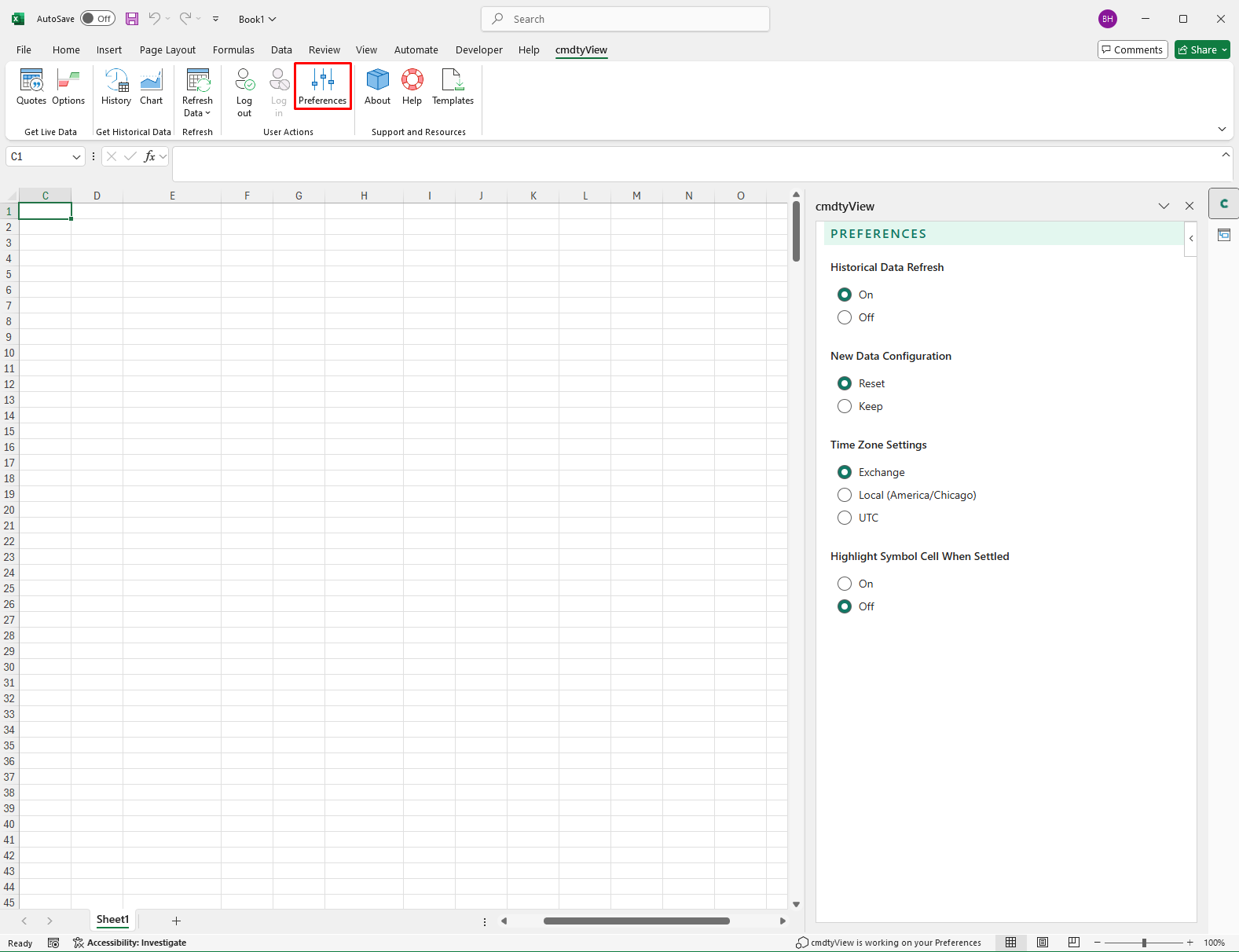Viewport: 1239px width, 952px height.
Task: Save the workbook with the Save icon
Action: click(x=132, y=19)
